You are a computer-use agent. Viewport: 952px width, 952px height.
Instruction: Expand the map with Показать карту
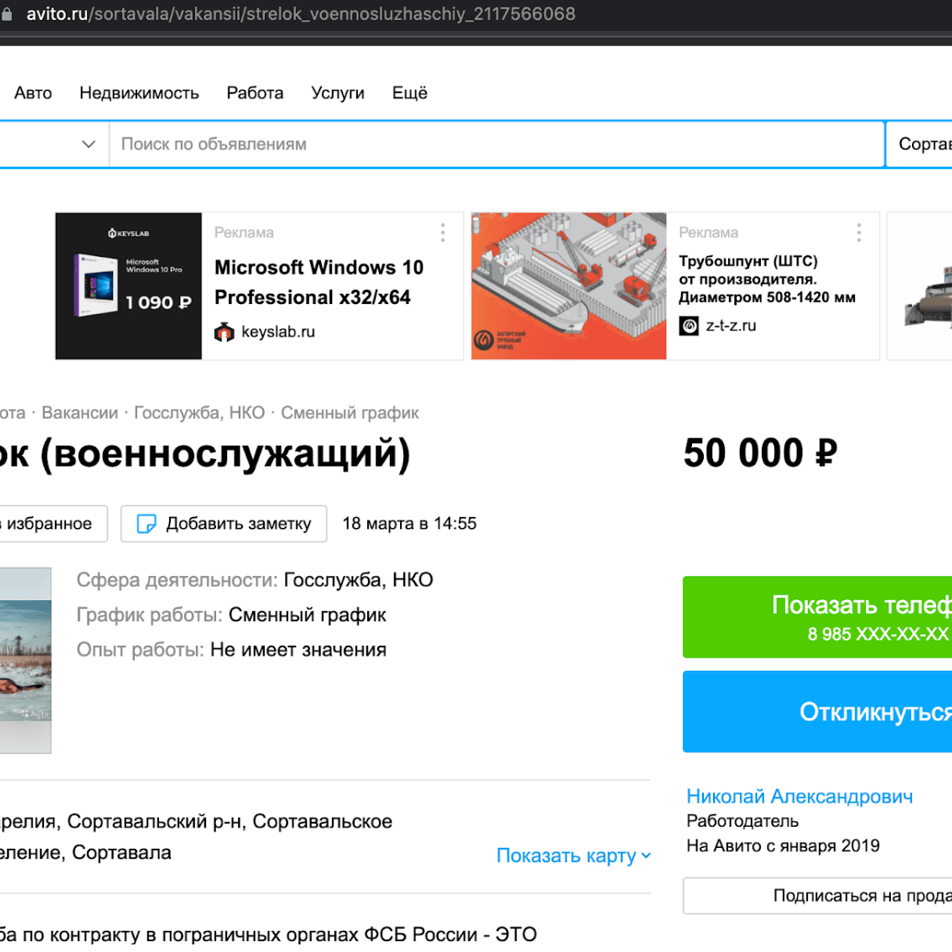(x=573, y=855)
